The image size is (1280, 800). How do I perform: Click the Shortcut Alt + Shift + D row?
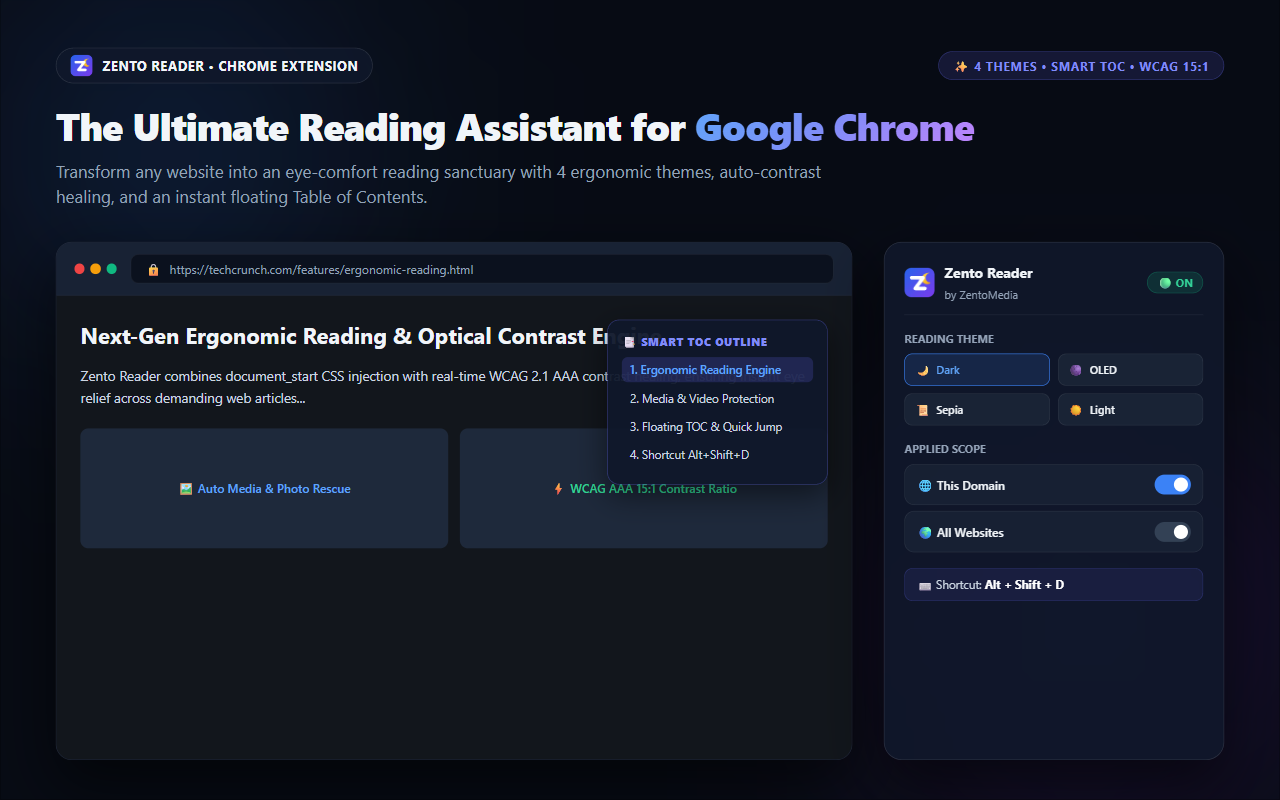tap(1054, 585)
